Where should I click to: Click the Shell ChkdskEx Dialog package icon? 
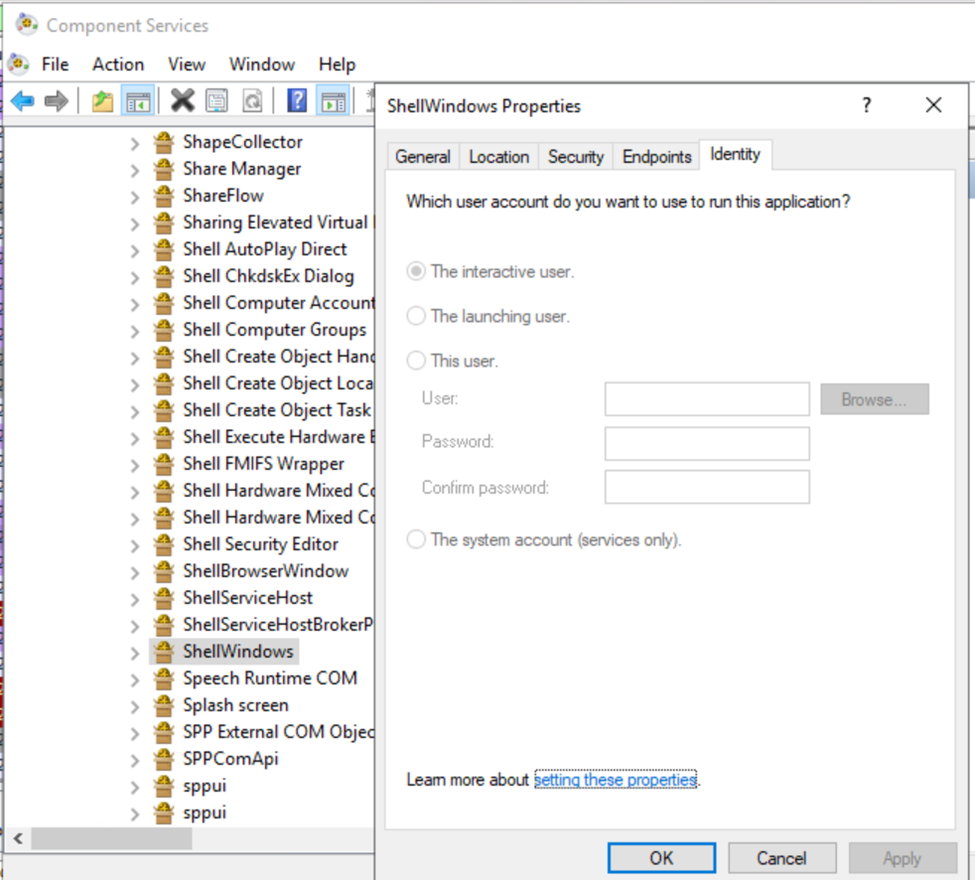click(x=164, y=276)
